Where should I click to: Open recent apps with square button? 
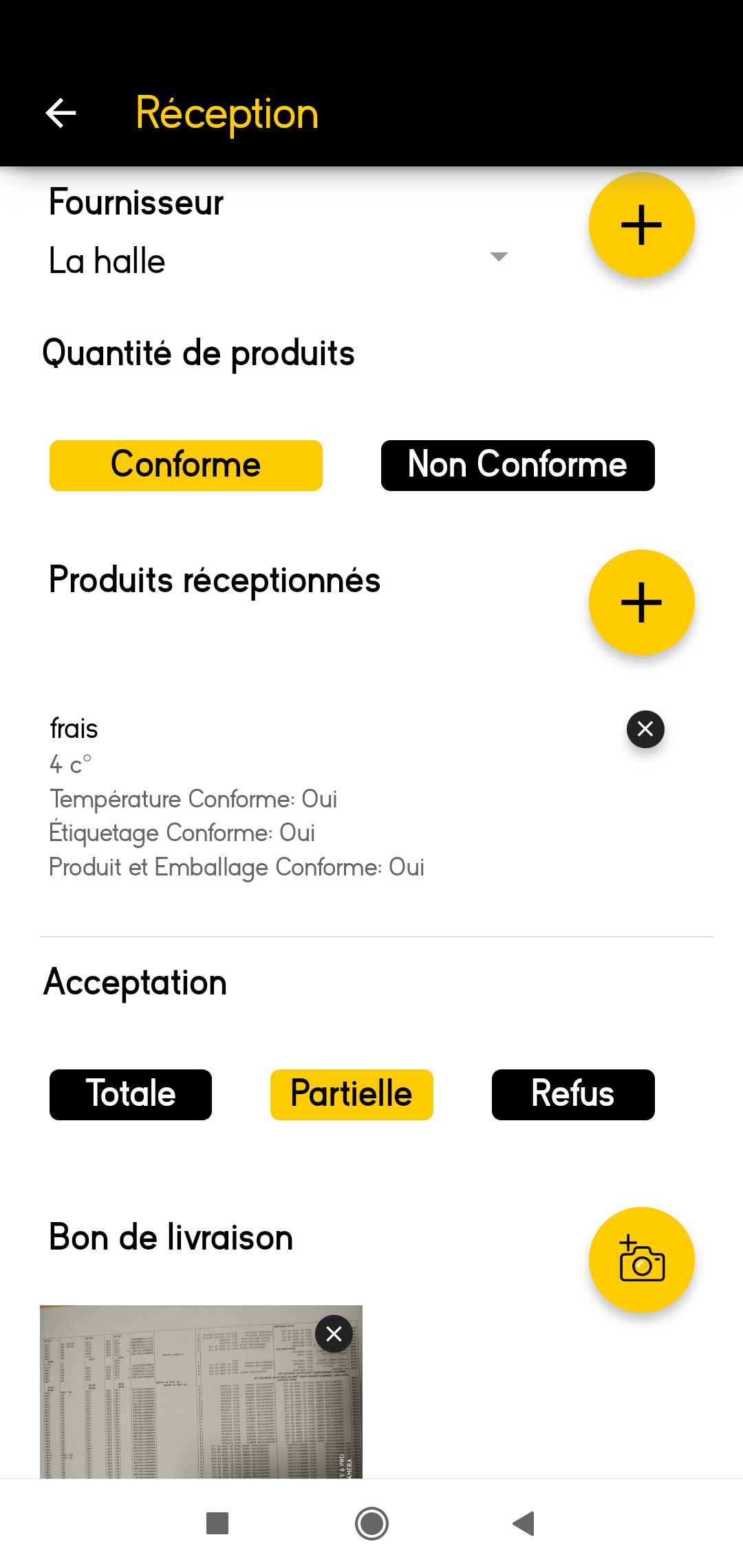click(217, 1523)
